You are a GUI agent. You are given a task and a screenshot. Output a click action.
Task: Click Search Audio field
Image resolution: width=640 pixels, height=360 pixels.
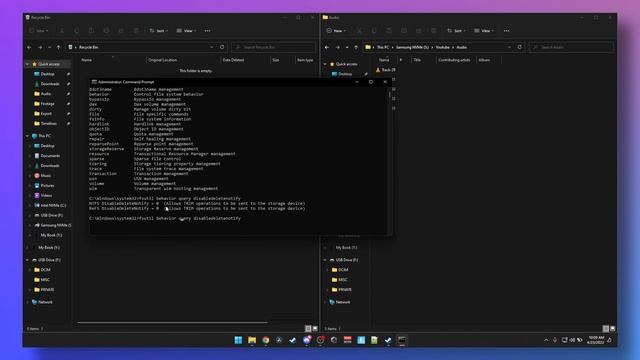tap(571, 47)
